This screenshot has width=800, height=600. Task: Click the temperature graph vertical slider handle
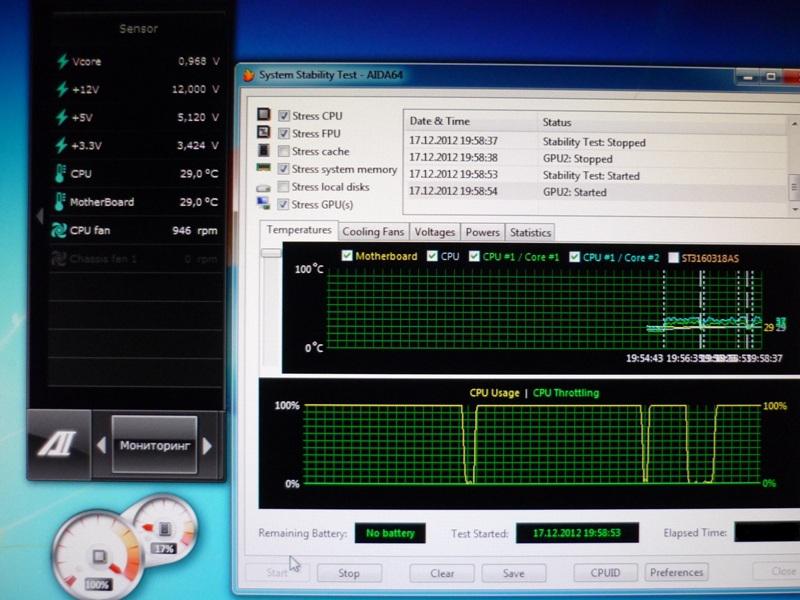click(x=271, y=253)
